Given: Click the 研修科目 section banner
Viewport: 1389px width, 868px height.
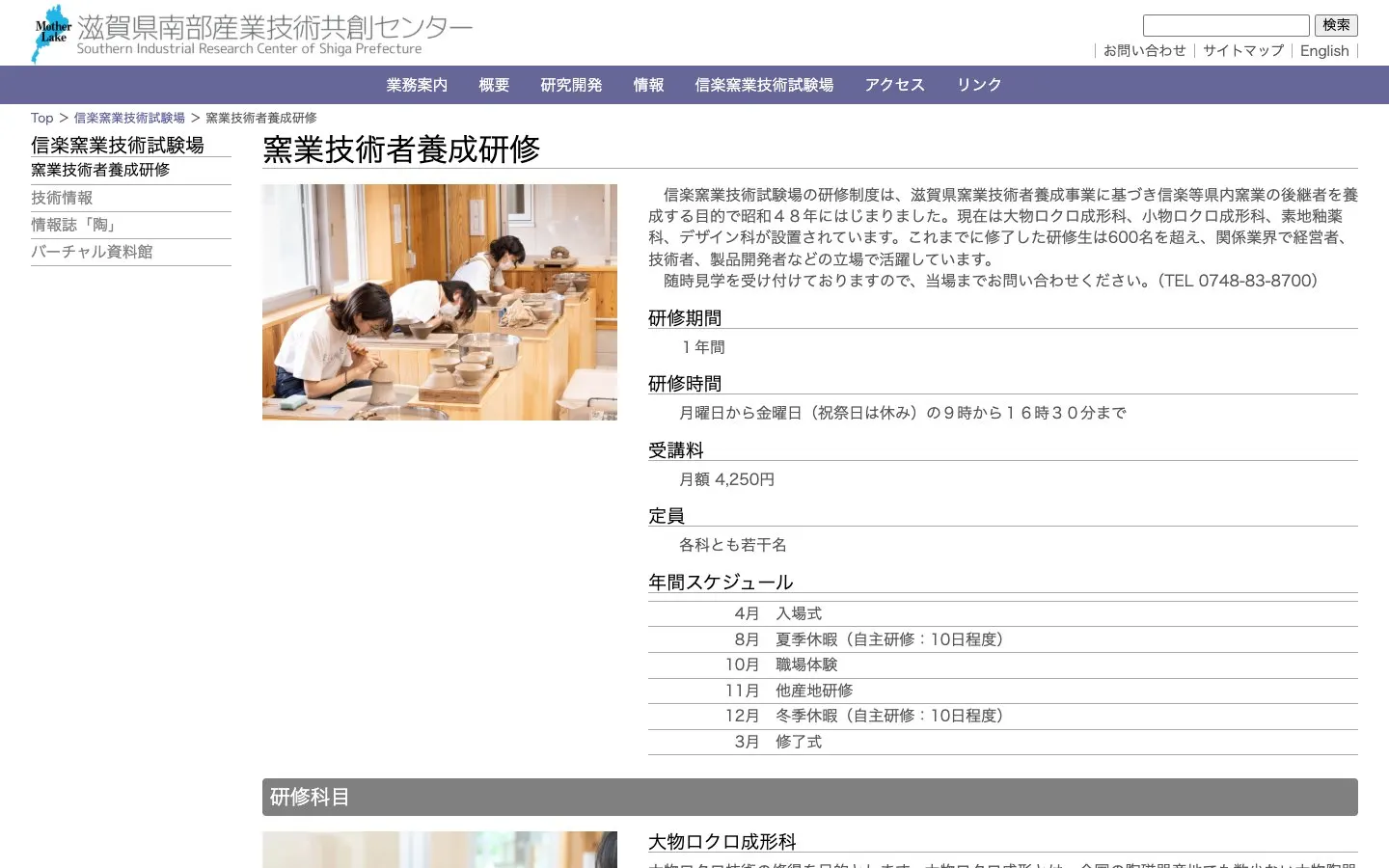Looking at the screenshot, I should click(810, 797).
